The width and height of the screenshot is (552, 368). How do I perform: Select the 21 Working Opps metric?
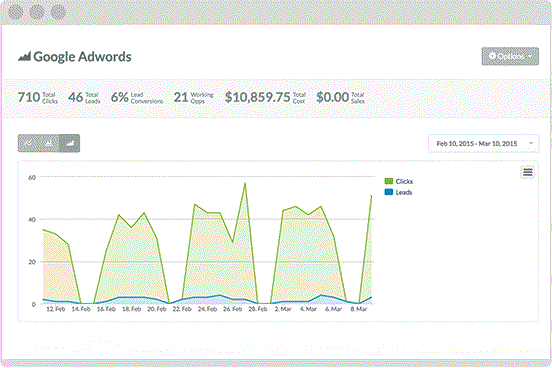[x=193, y=98]
